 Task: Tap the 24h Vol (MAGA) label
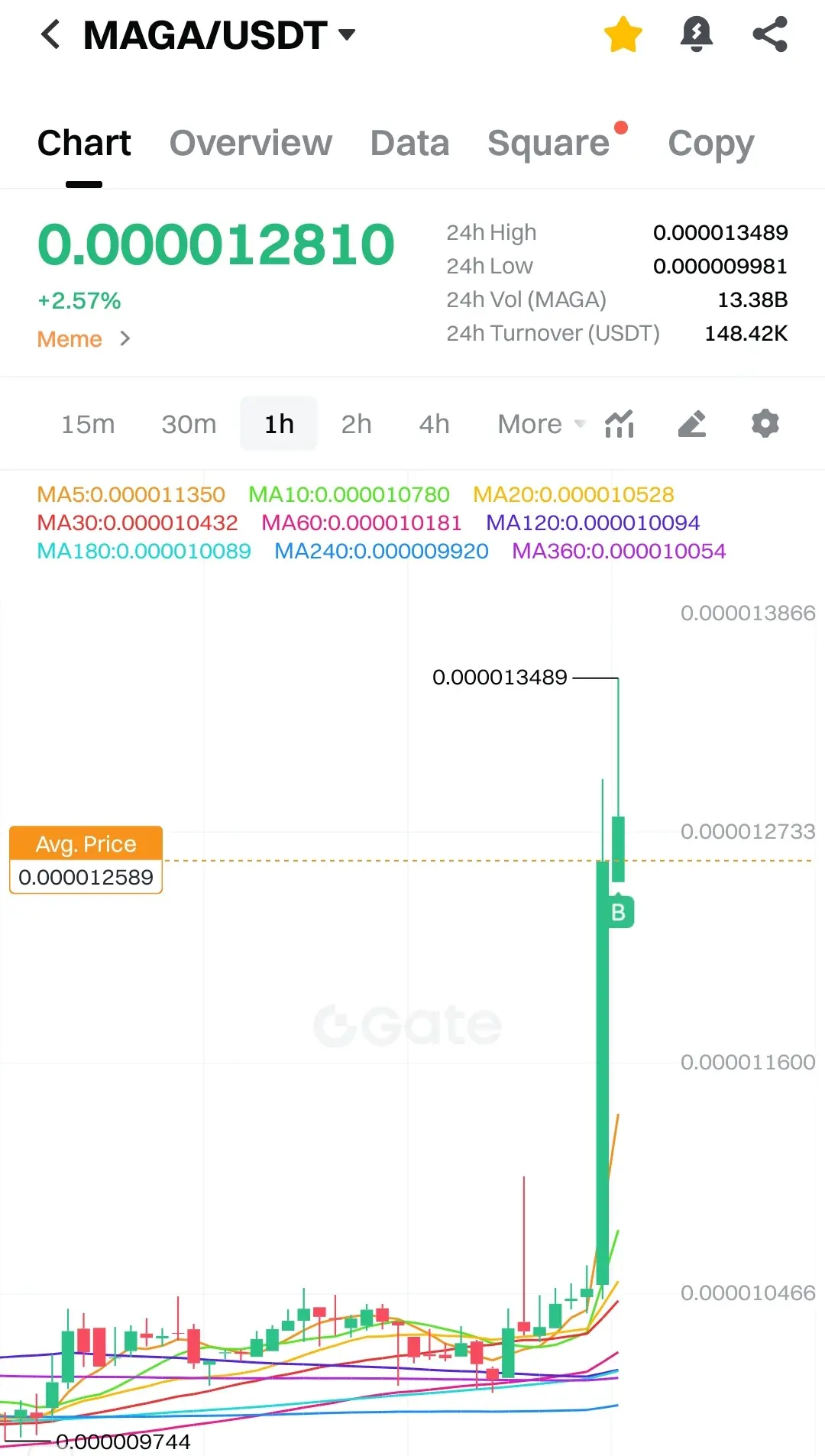[x=526, y=300]
